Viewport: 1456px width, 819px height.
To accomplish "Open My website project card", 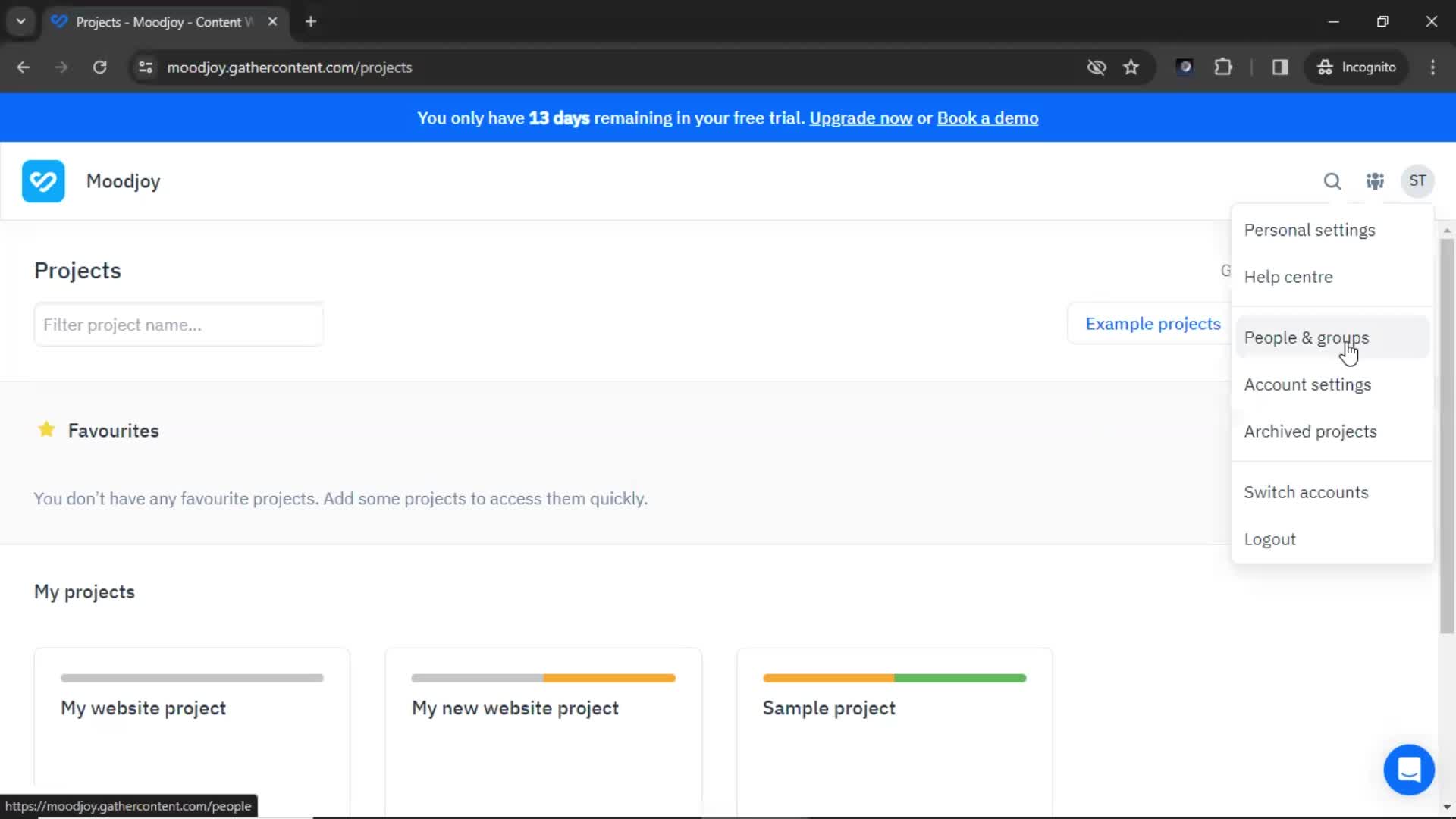I will click(x=192, y=733).
